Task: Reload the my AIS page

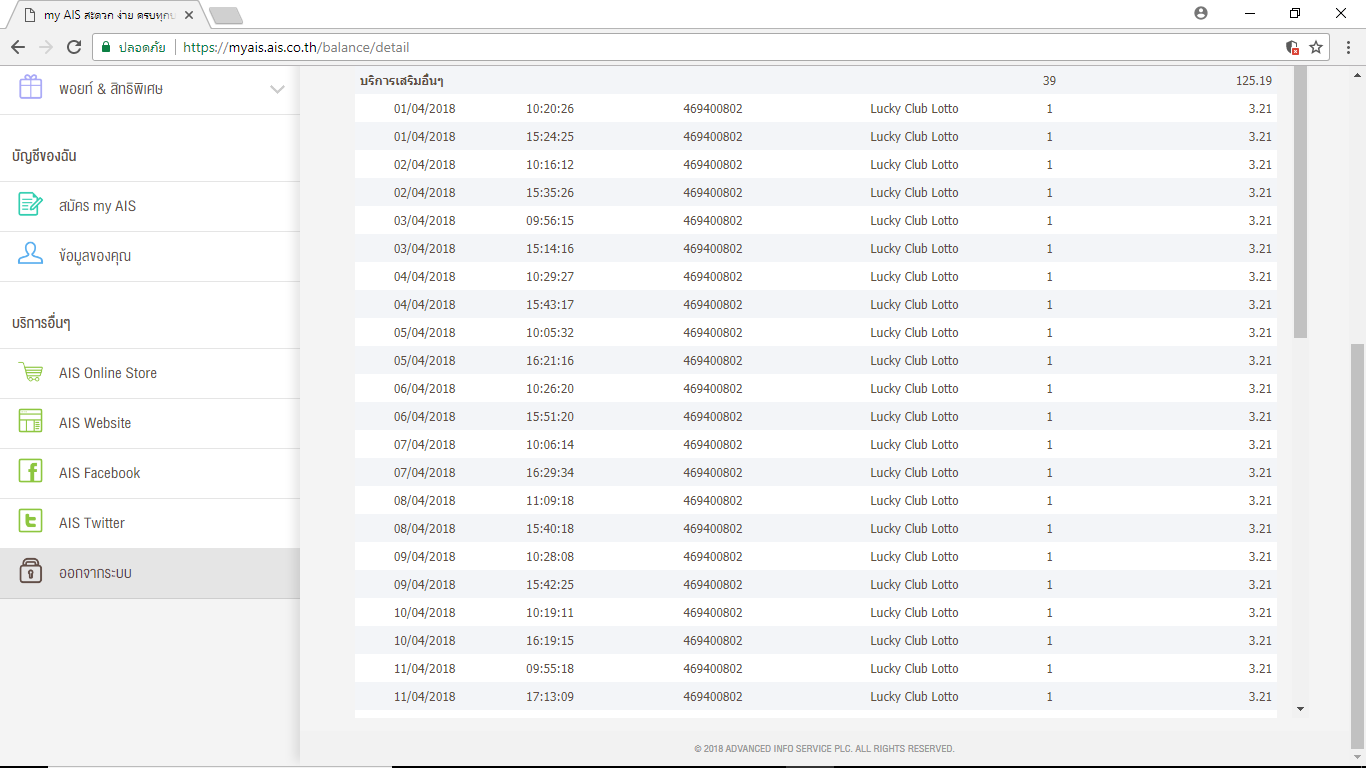Action: pyautogui.click(x=74, y=47)
